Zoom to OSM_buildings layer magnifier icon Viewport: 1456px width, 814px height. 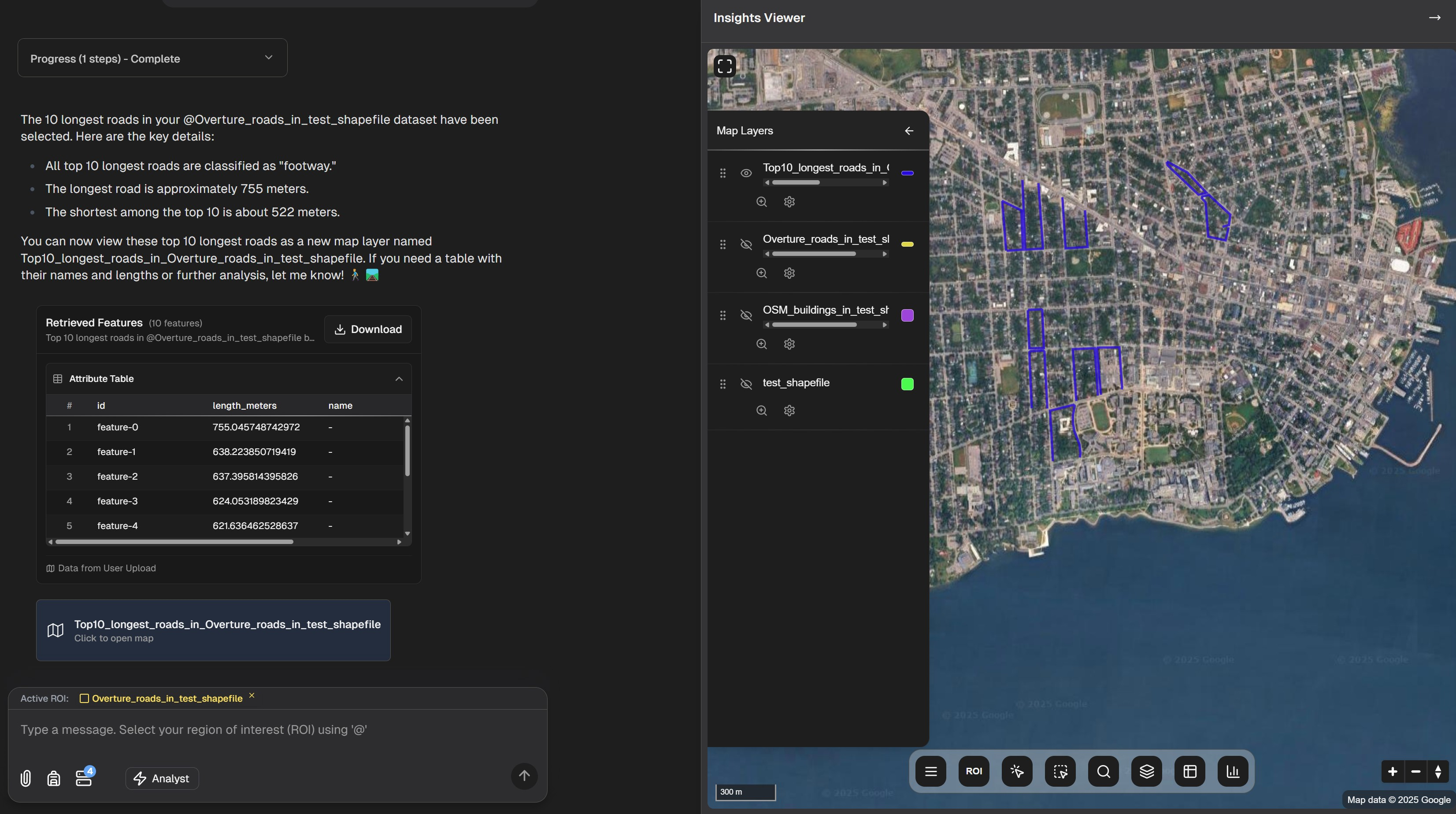[x=761, y=344]
